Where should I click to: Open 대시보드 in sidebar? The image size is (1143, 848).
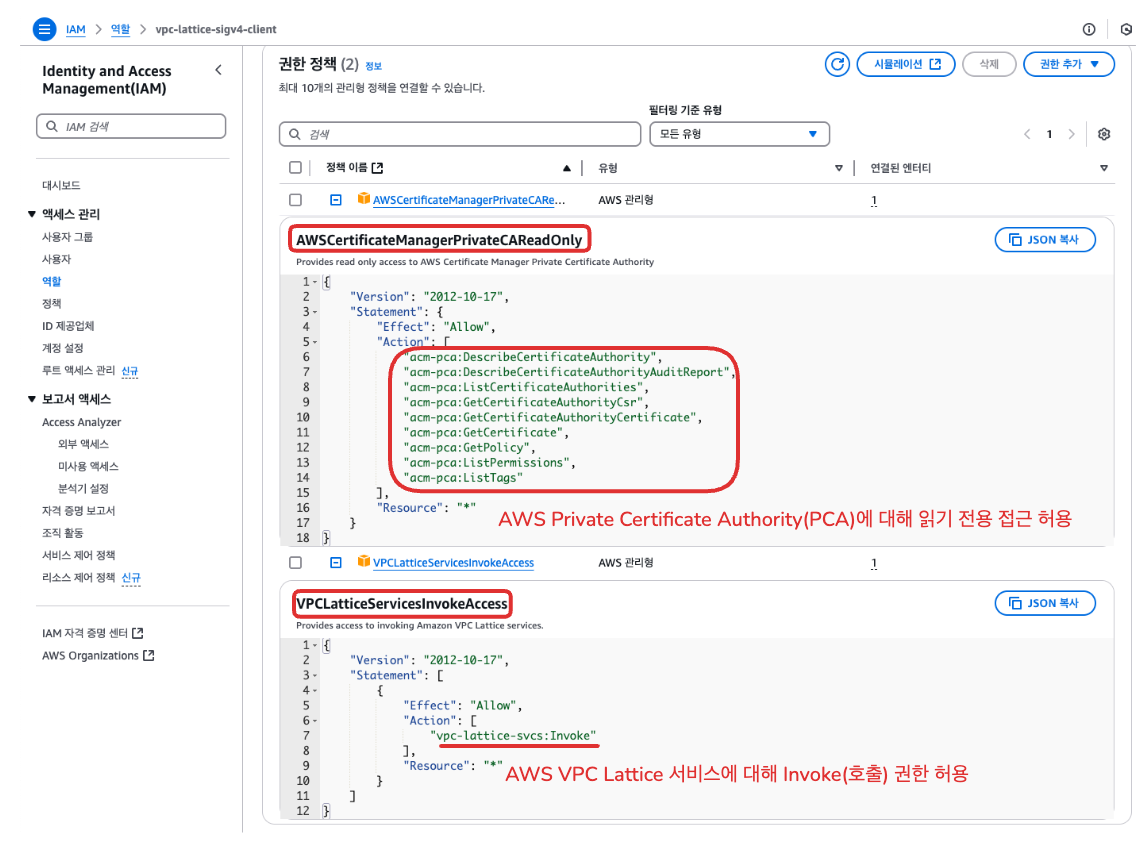61,185
